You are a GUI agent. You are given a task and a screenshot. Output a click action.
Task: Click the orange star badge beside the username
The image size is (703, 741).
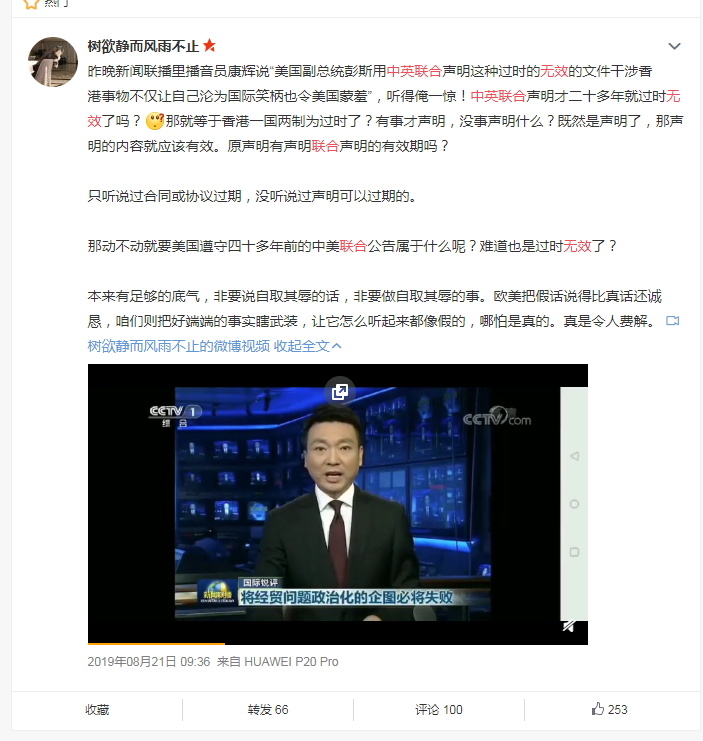point(209,45)
